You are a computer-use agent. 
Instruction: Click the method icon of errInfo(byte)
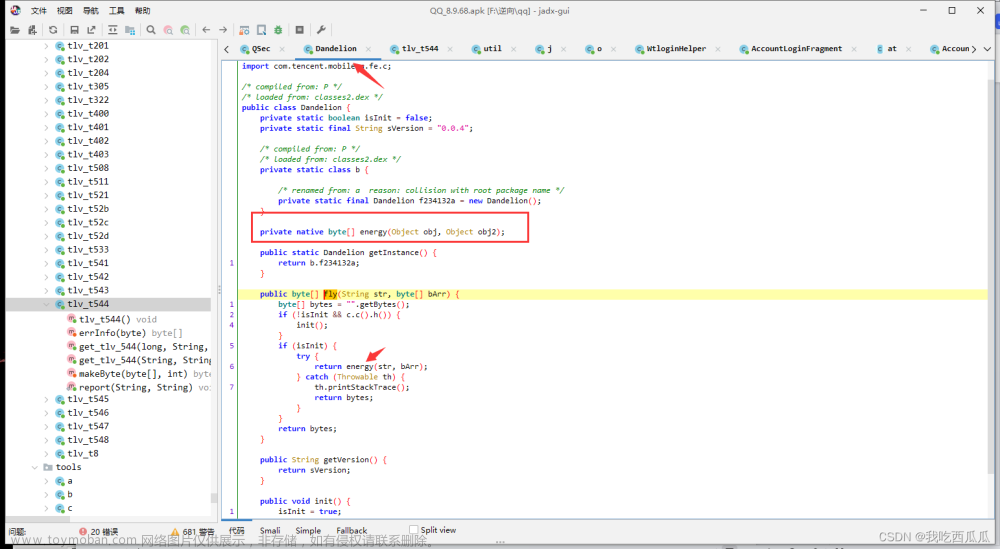[71, 333]
